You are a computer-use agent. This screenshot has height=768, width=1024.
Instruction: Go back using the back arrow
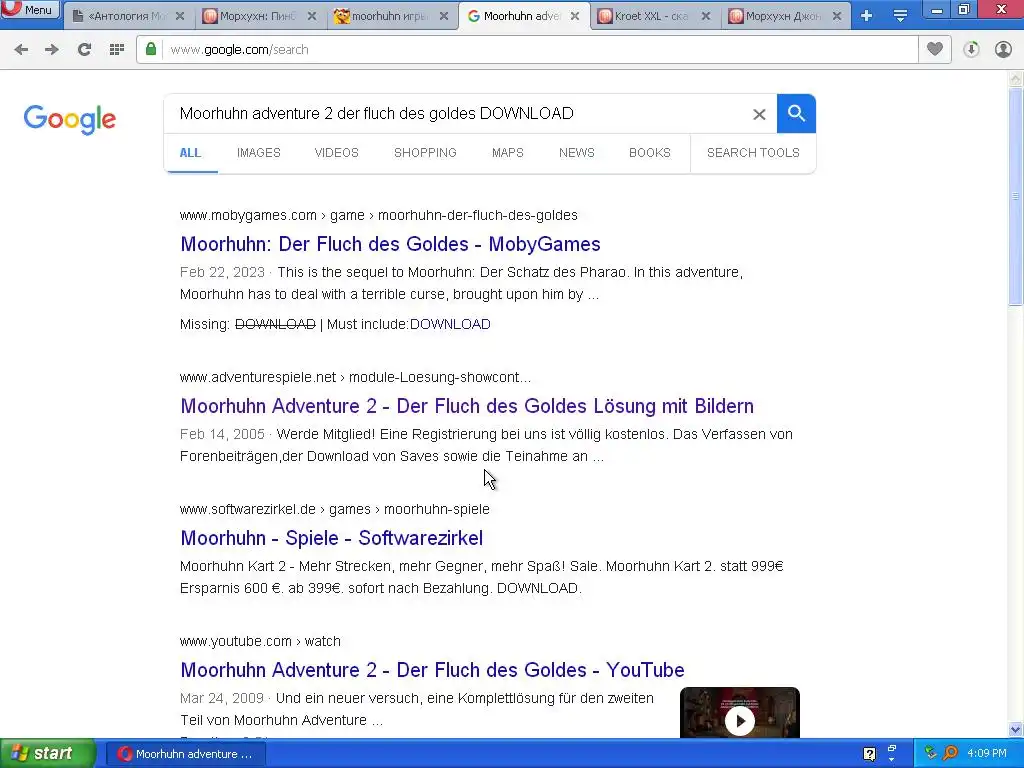[21, 50]
